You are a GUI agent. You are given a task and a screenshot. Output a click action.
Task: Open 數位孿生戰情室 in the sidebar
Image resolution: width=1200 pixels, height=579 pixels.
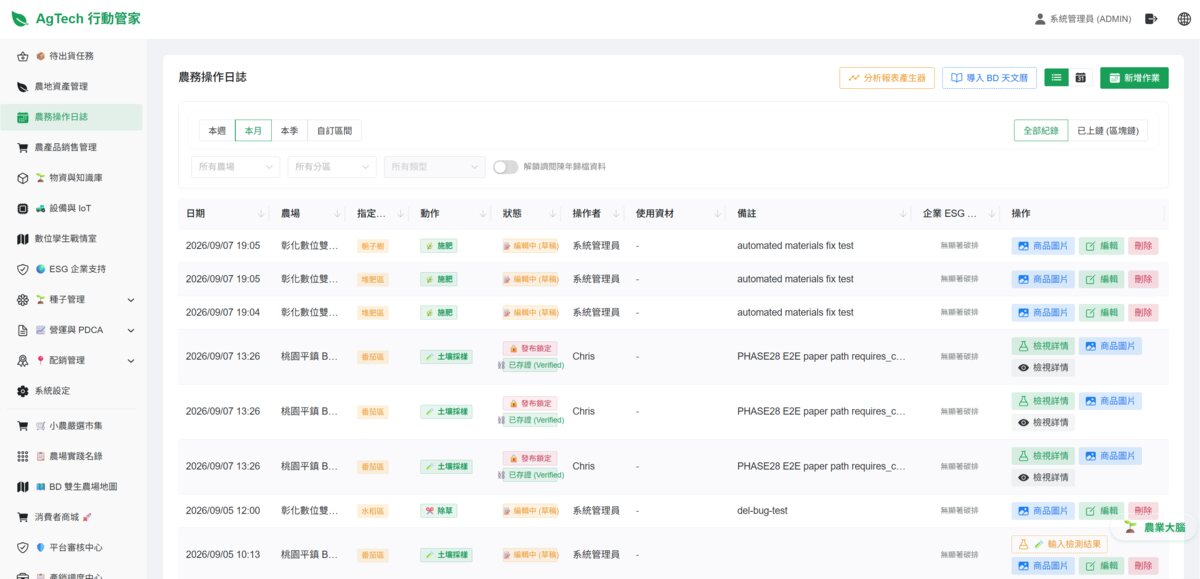click(71, 239)
